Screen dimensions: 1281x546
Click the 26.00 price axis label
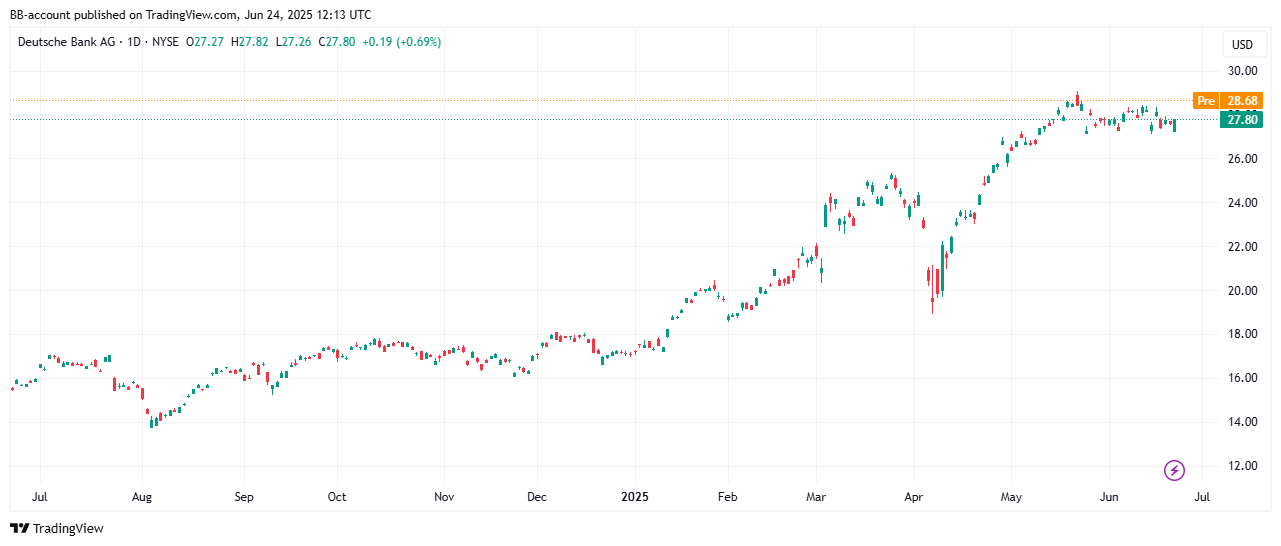coord(1243,159)
